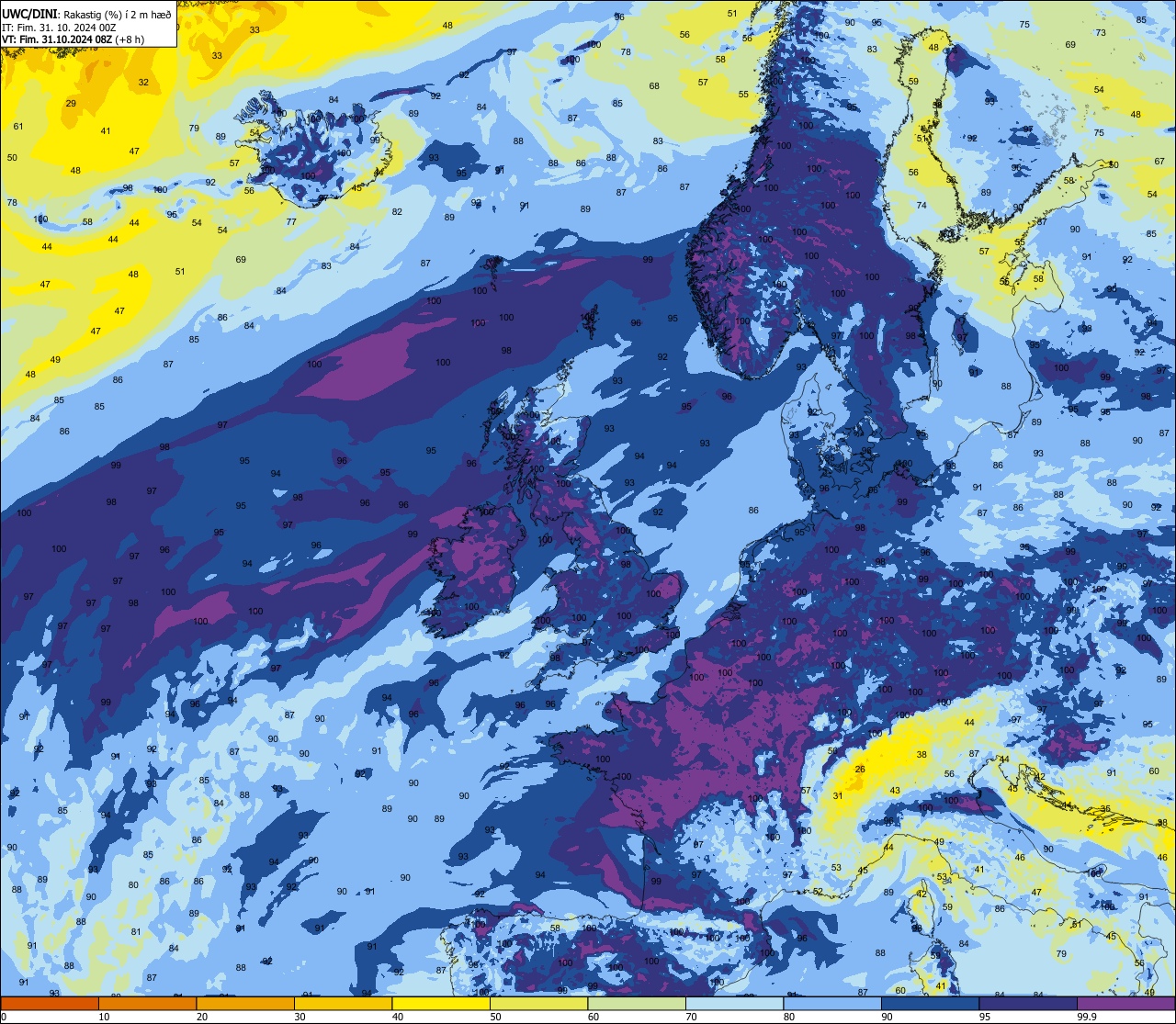The image size is (1176, 1024).
Task: Click the purple above-99.9 legend swatch
Action: point(1125,1004)
